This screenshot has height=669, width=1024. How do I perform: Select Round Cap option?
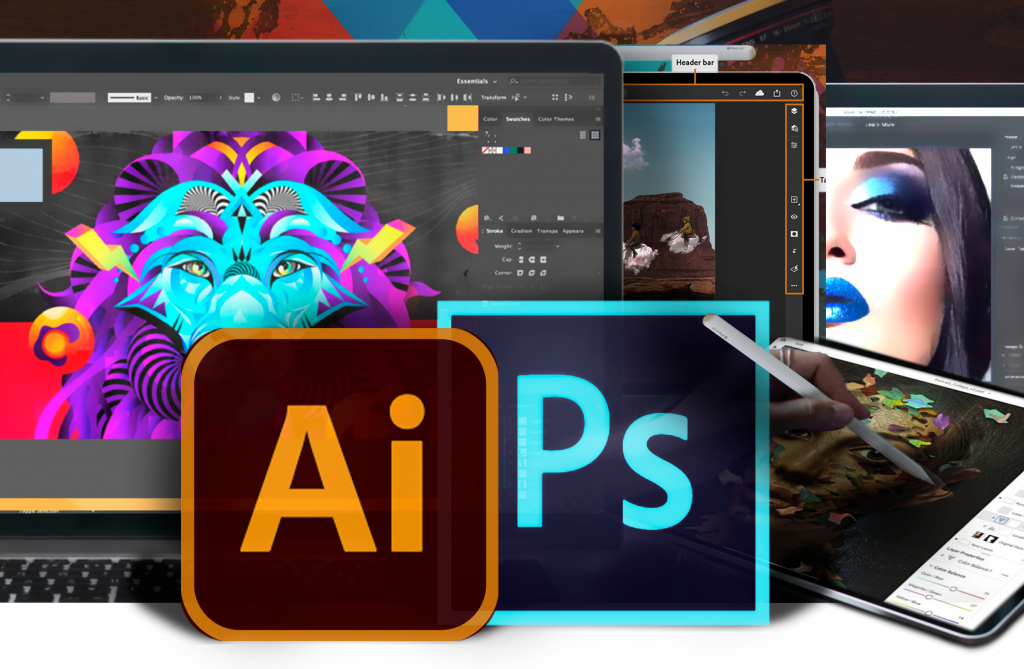(x=532, y=259)
